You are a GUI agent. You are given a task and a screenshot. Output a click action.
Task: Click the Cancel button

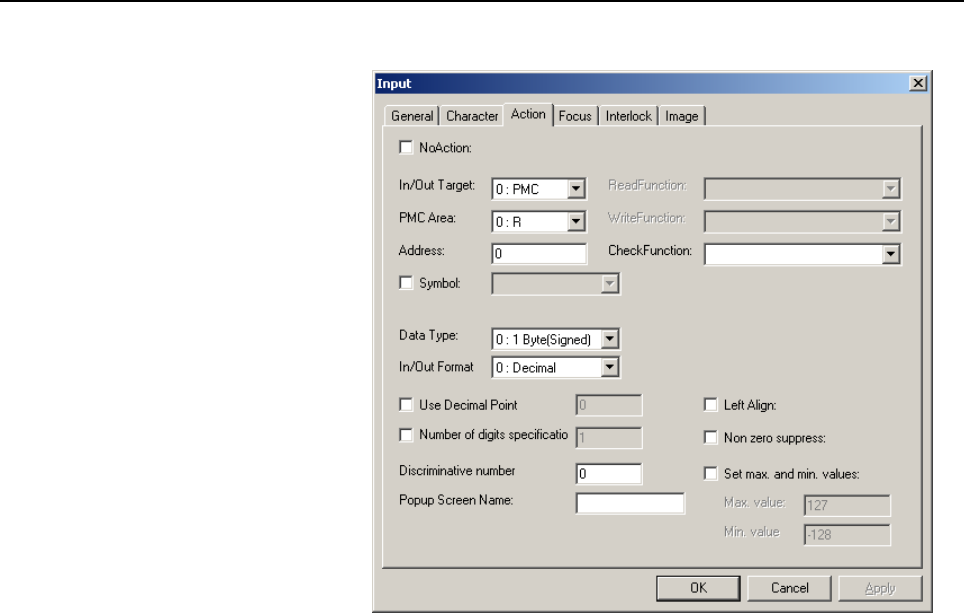(x=789, y=588)
